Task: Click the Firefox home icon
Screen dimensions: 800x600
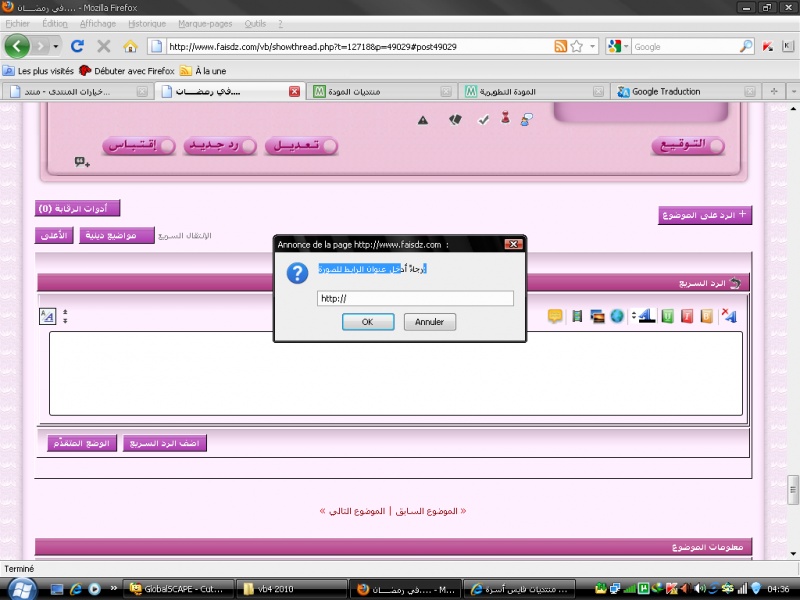Action: [x=130, y=46]
